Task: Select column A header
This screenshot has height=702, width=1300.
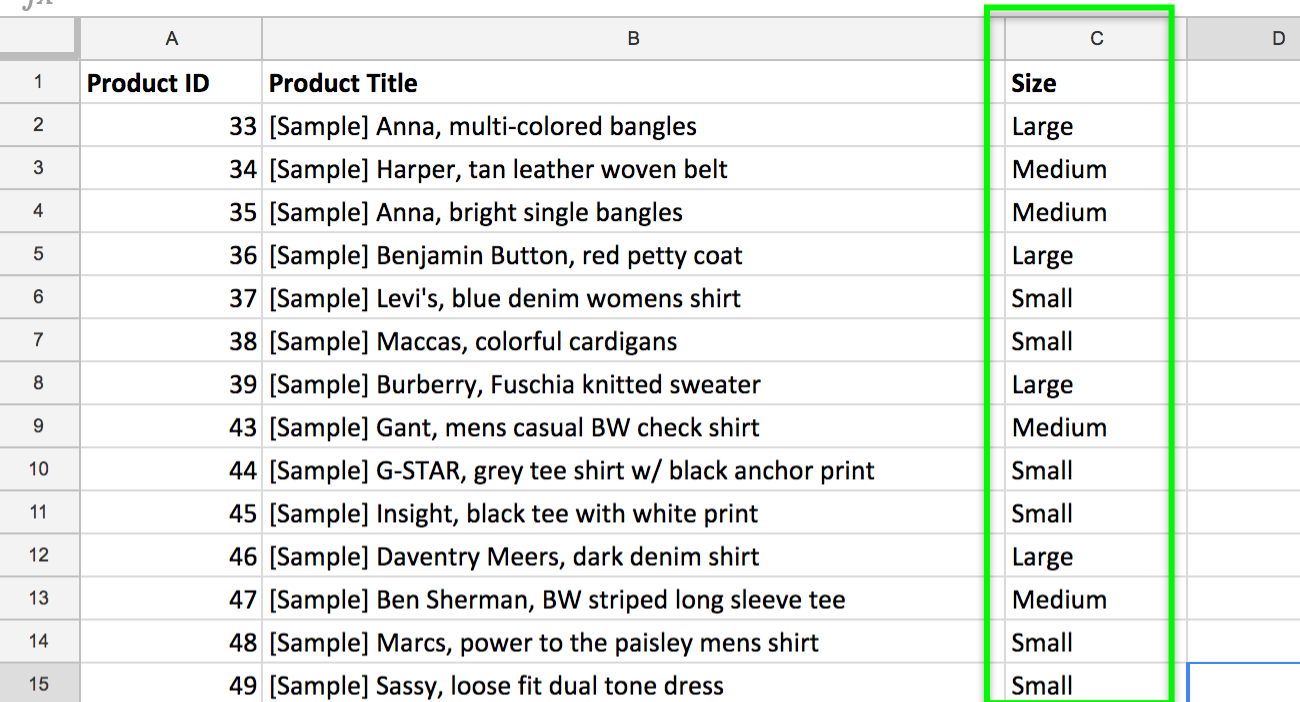Action: (171, 39)
